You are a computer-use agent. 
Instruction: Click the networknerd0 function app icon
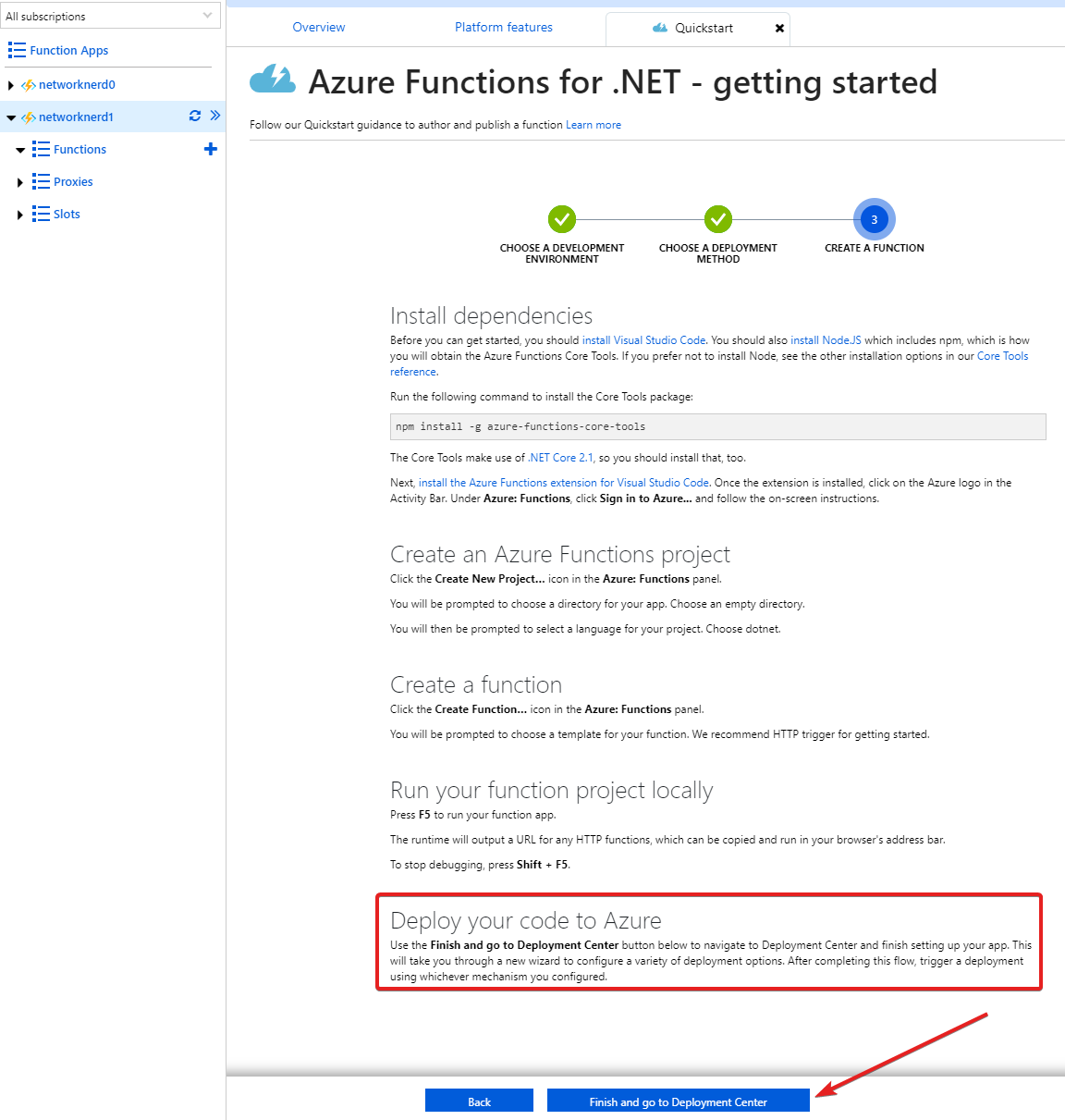pyautogui.click(x=29, y=85)
